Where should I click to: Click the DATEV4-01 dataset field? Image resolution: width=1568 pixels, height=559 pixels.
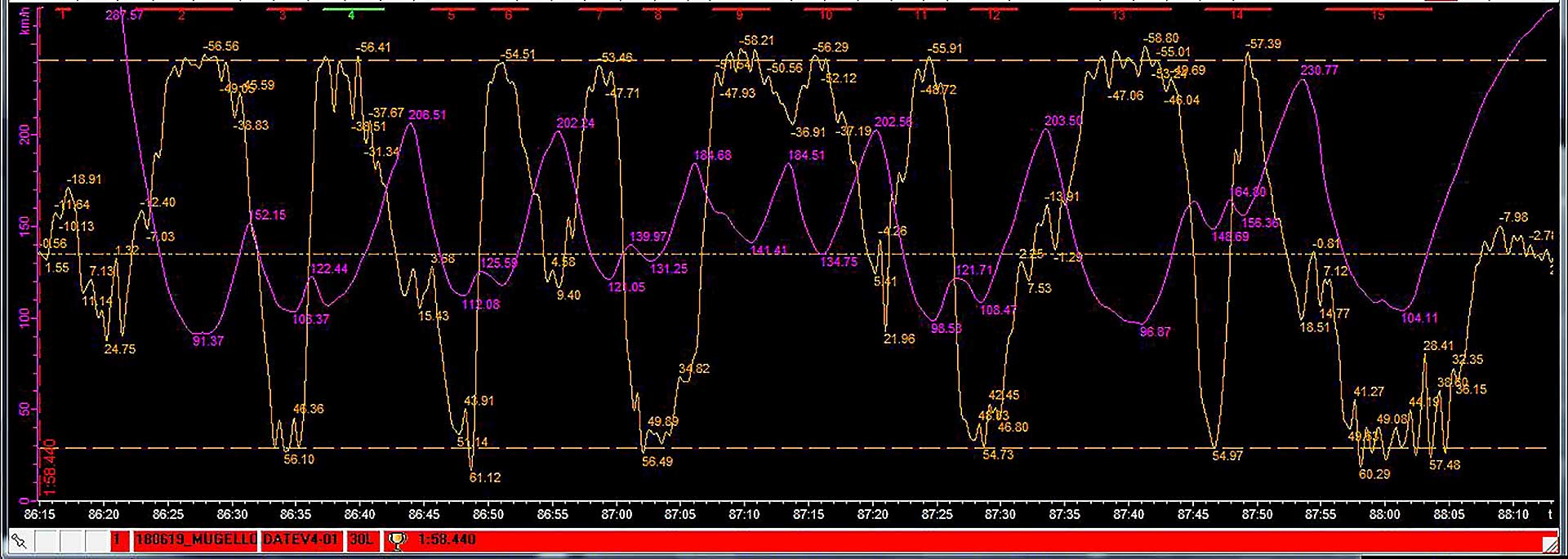pyautogui.click(x=301, y=540)
